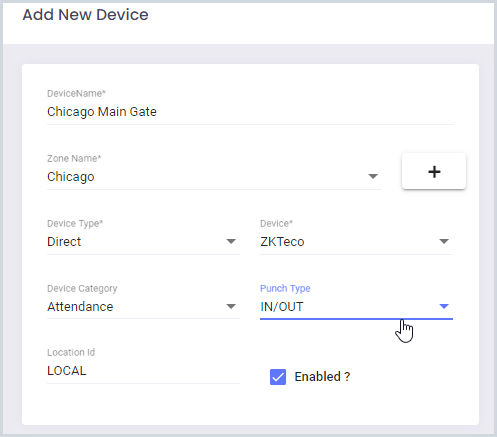This screenshot has width=497, height=437.
Task: Click the Device Category dropdown arrow icon
Action: click(231, 306)
